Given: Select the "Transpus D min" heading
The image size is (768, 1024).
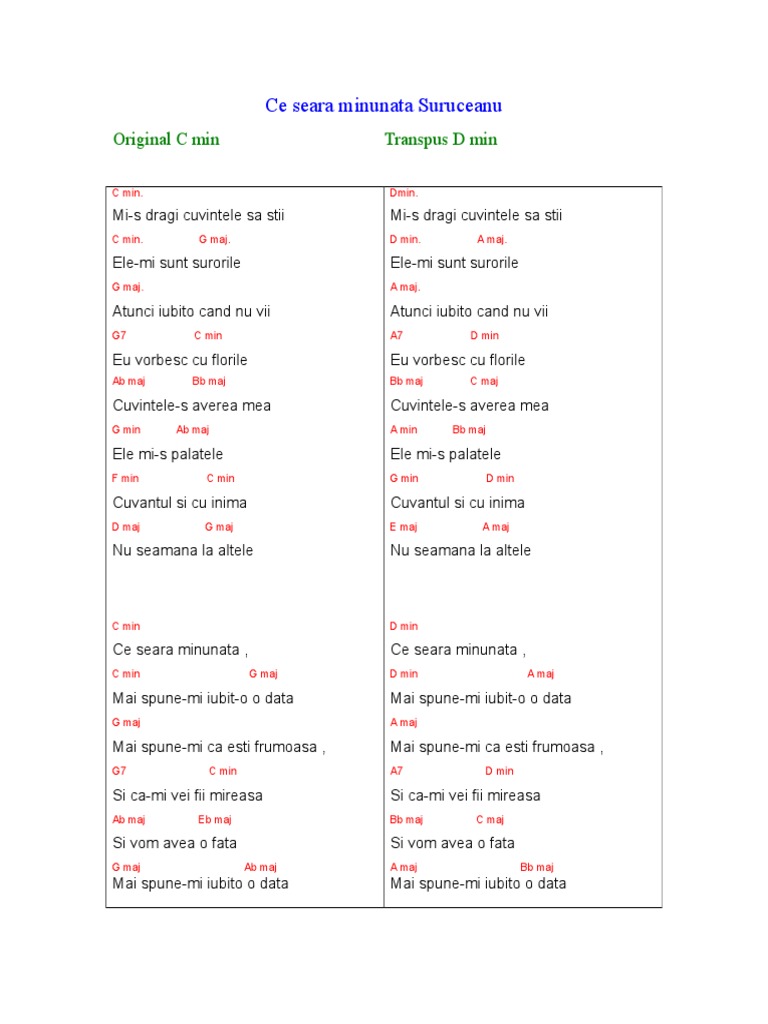Looking at the screenshot, I should (x=440, y=139).
